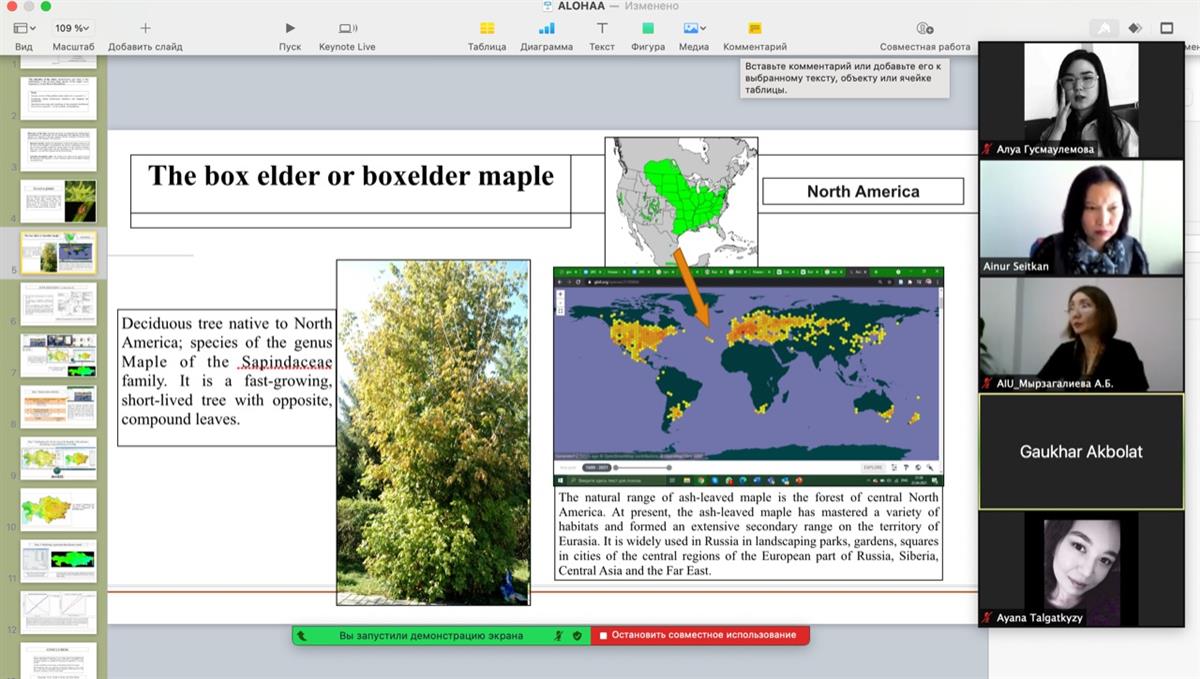Select slide 10 thumbnail in navigator
Image resolution: width=1200 pixels, height=679 pixels.
point(59,508)
